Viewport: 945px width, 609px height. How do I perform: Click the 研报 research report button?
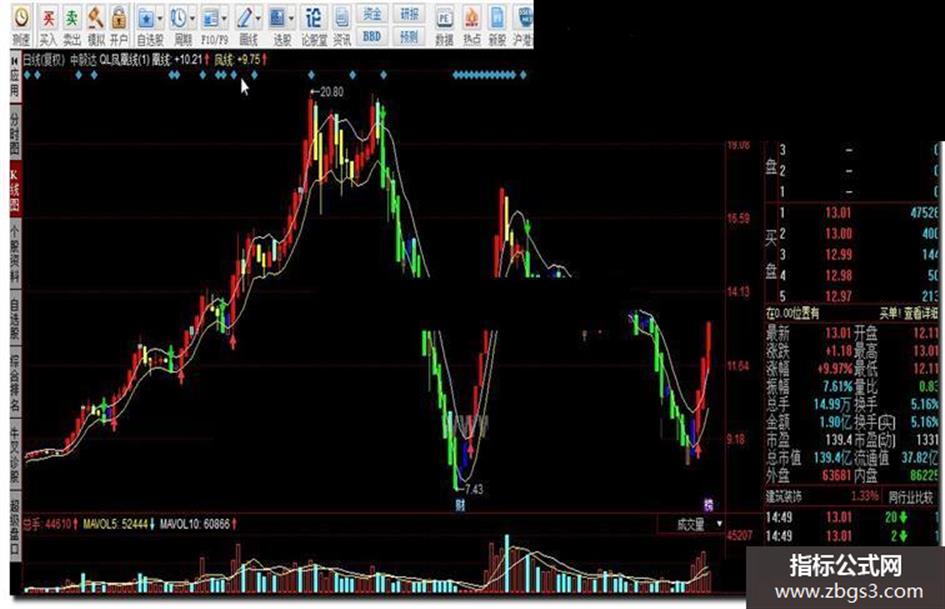point(409,13)
